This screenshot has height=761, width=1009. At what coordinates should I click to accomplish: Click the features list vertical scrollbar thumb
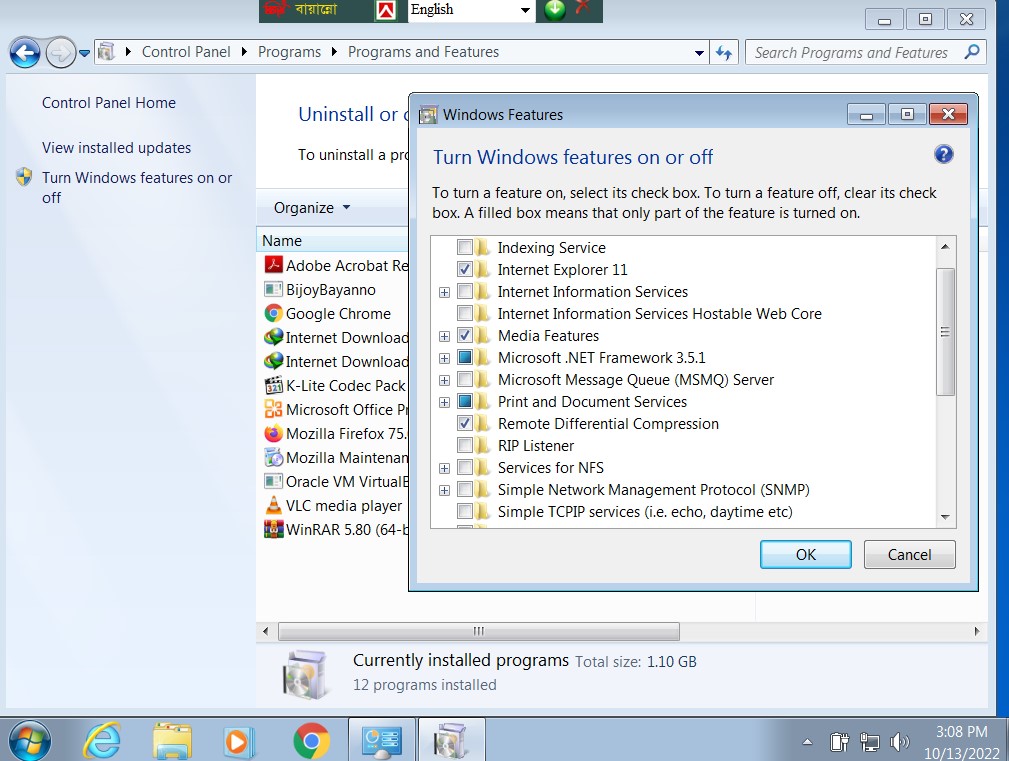[x=945, y=332]
